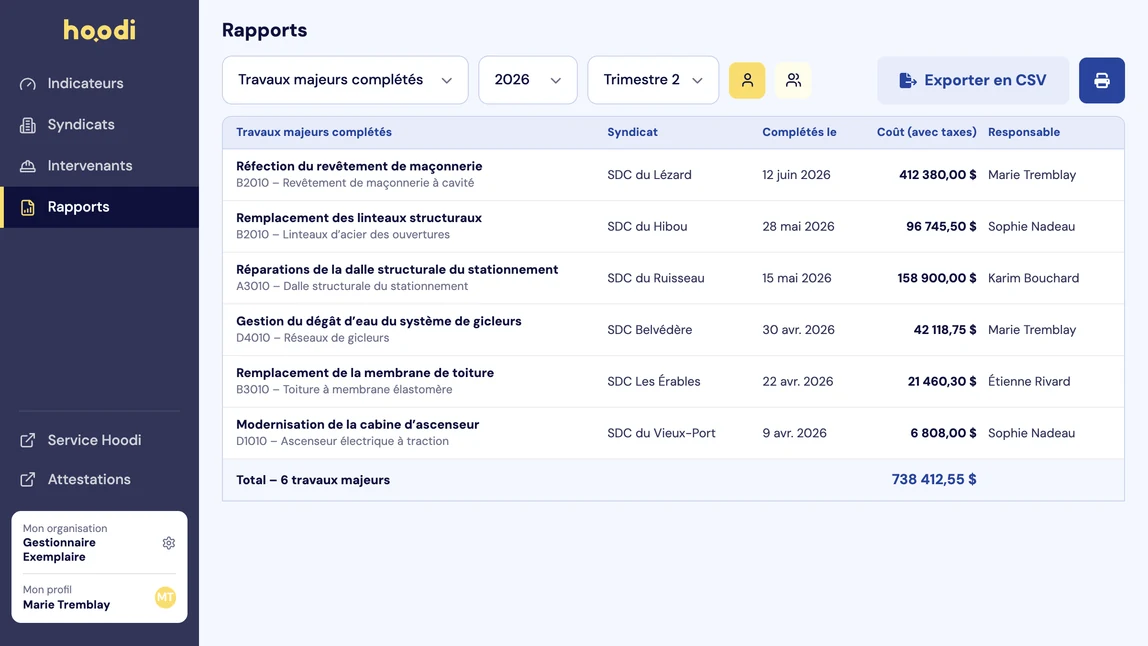This screenshot has height=646, width=1148.
Task: Click responsable Karim Bouchard
Action: pyautogui.click(x=1033, y=278)
